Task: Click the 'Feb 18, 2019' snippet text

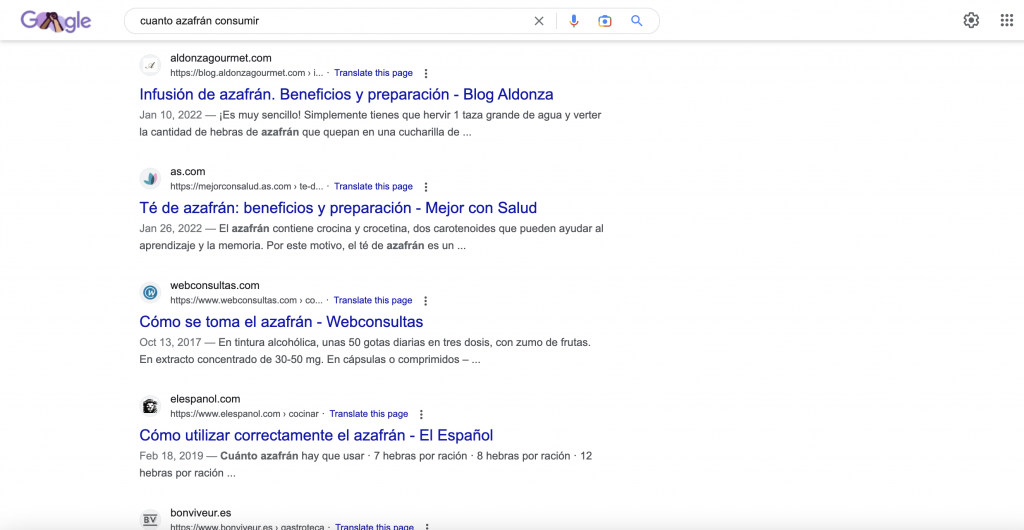Action: pyautogui.click(x=170, y=456)
